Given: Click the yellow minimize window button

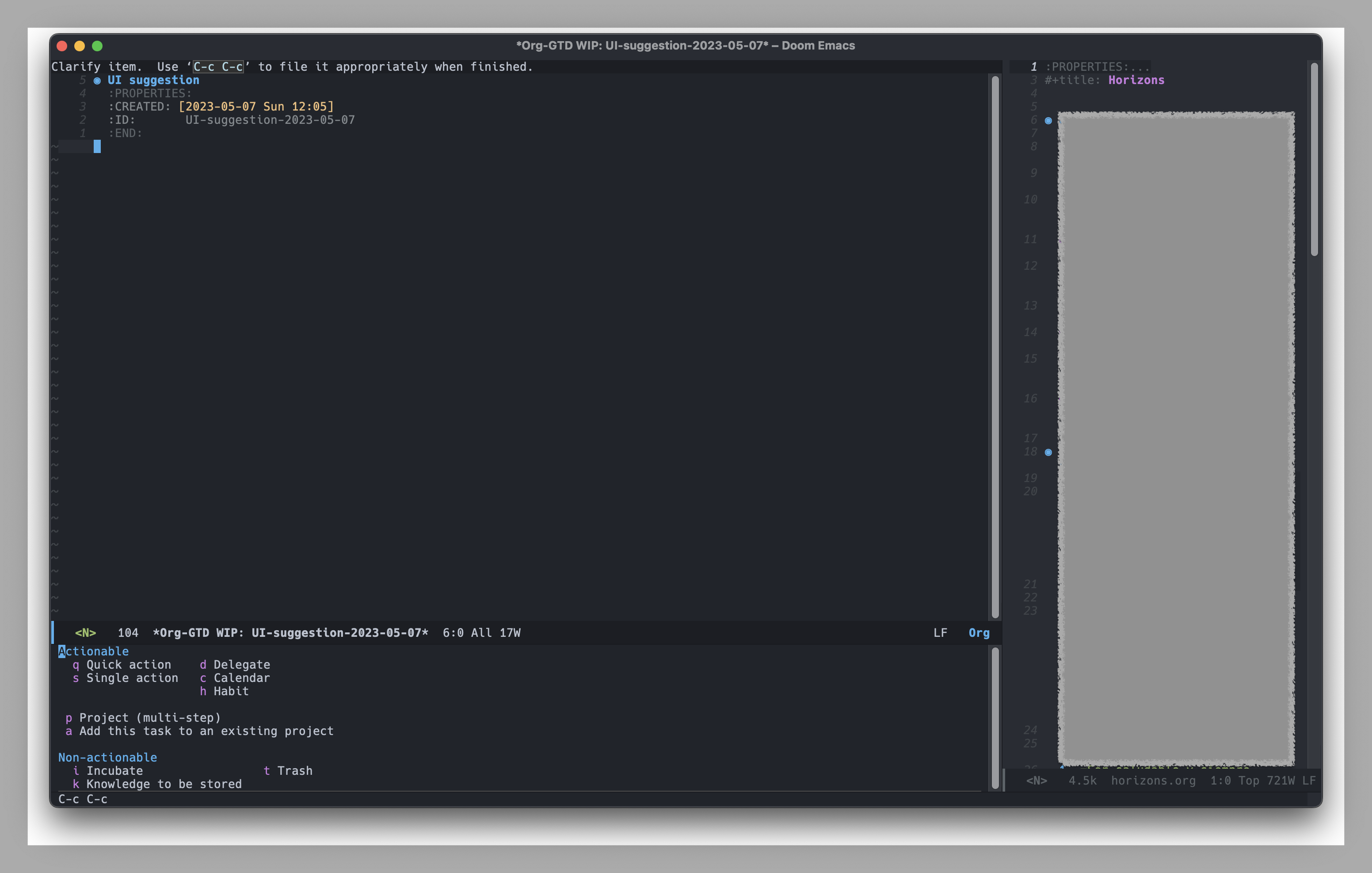Looking at the screenshot, I should tap(80, 46).
